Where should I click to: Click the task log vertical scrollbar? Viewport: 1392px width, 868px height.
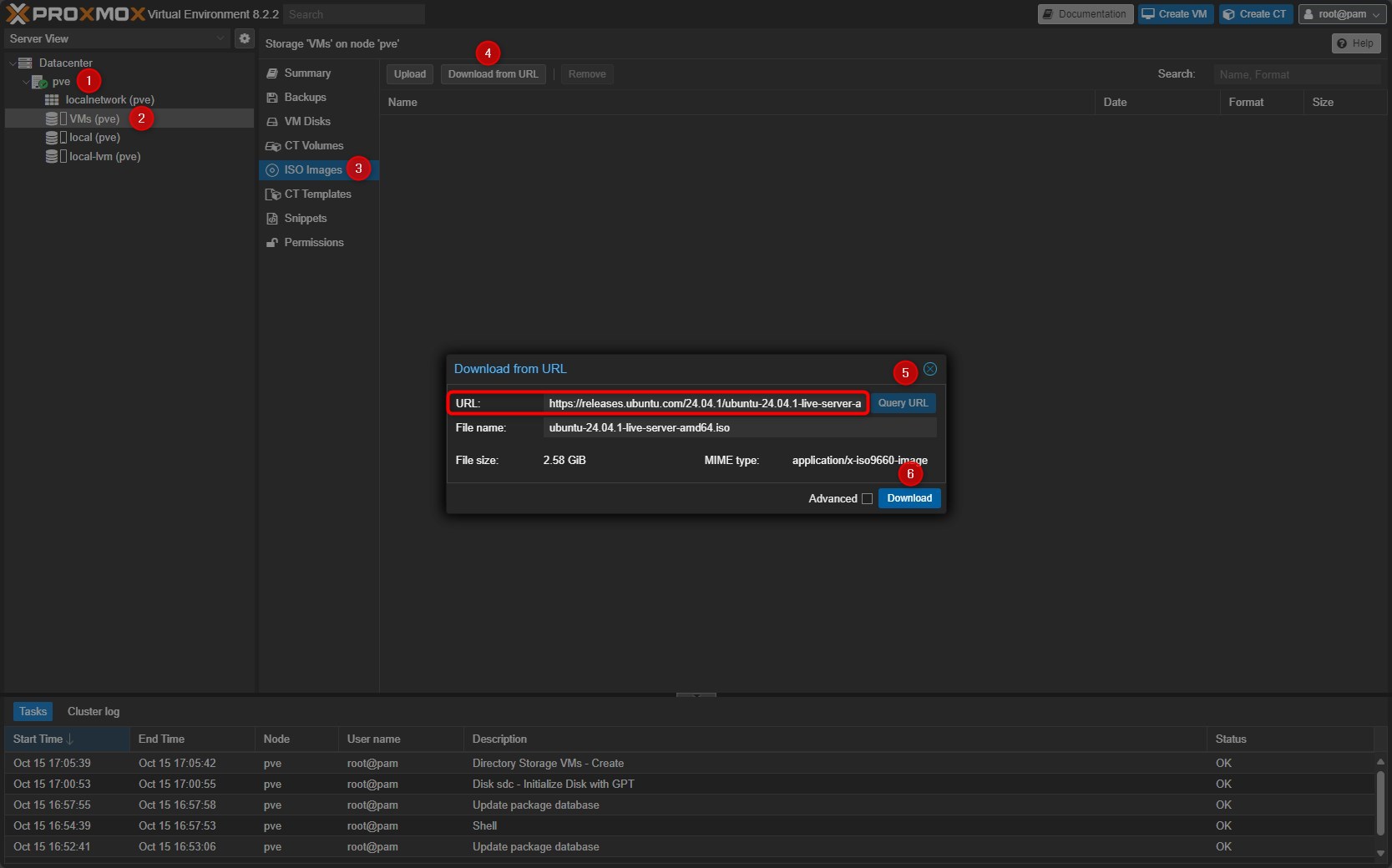click(x=1380, y=801)
